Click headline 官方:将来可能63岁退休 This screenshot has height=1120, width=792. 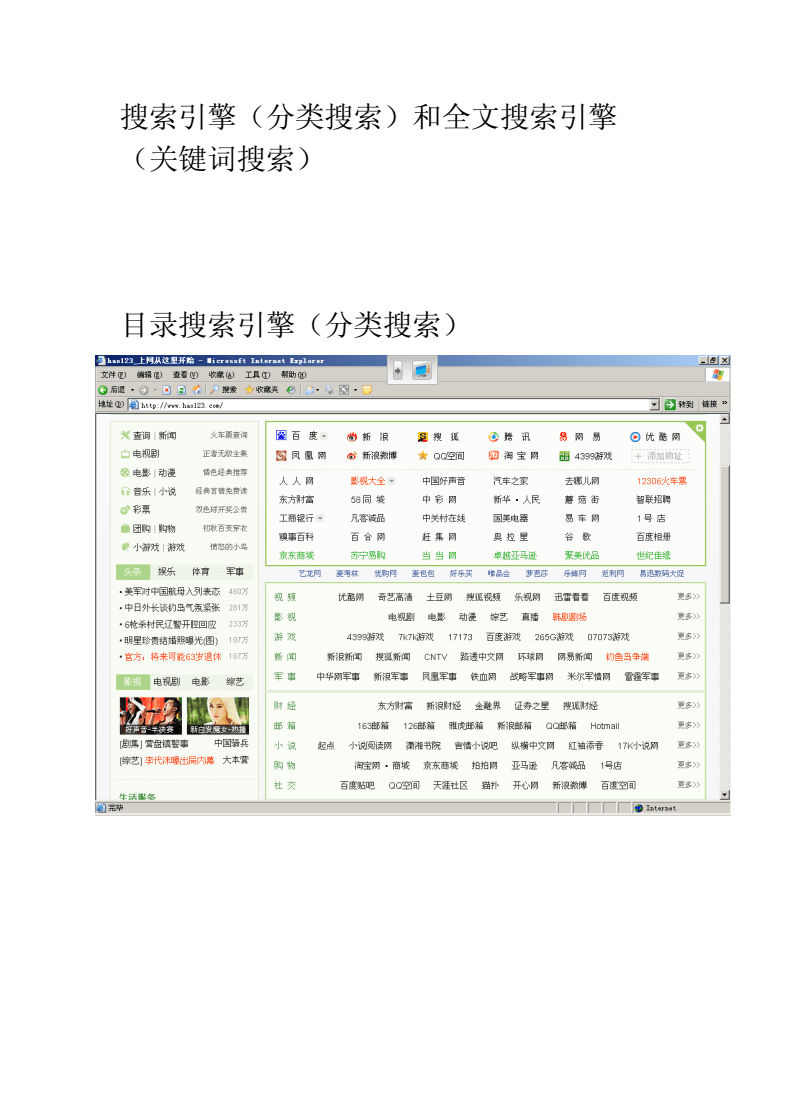pos(172,657)
